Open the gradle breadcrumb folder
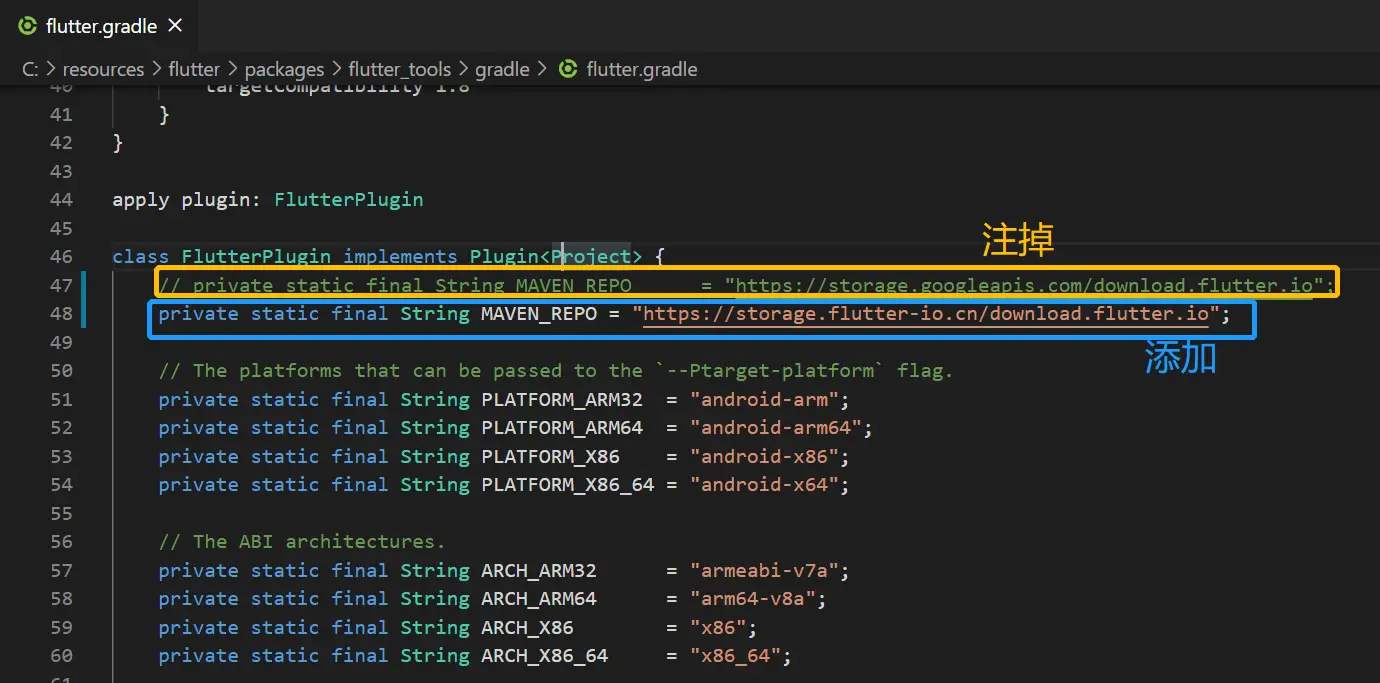This screenshot has height=683, width=1380. [x=502, y=69]
